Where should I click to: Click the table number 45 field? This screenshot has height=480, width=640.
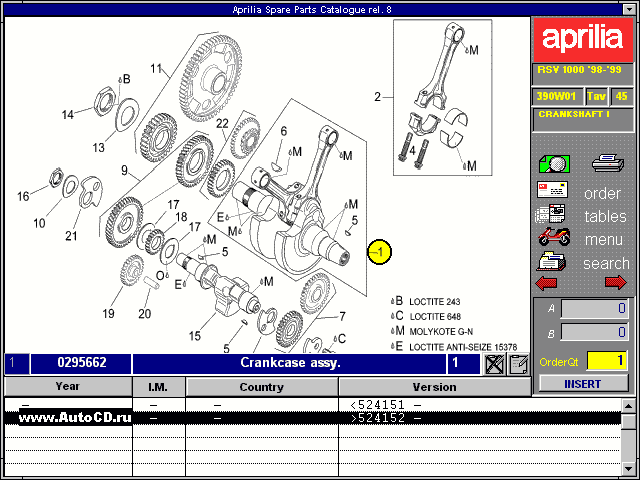621,97
